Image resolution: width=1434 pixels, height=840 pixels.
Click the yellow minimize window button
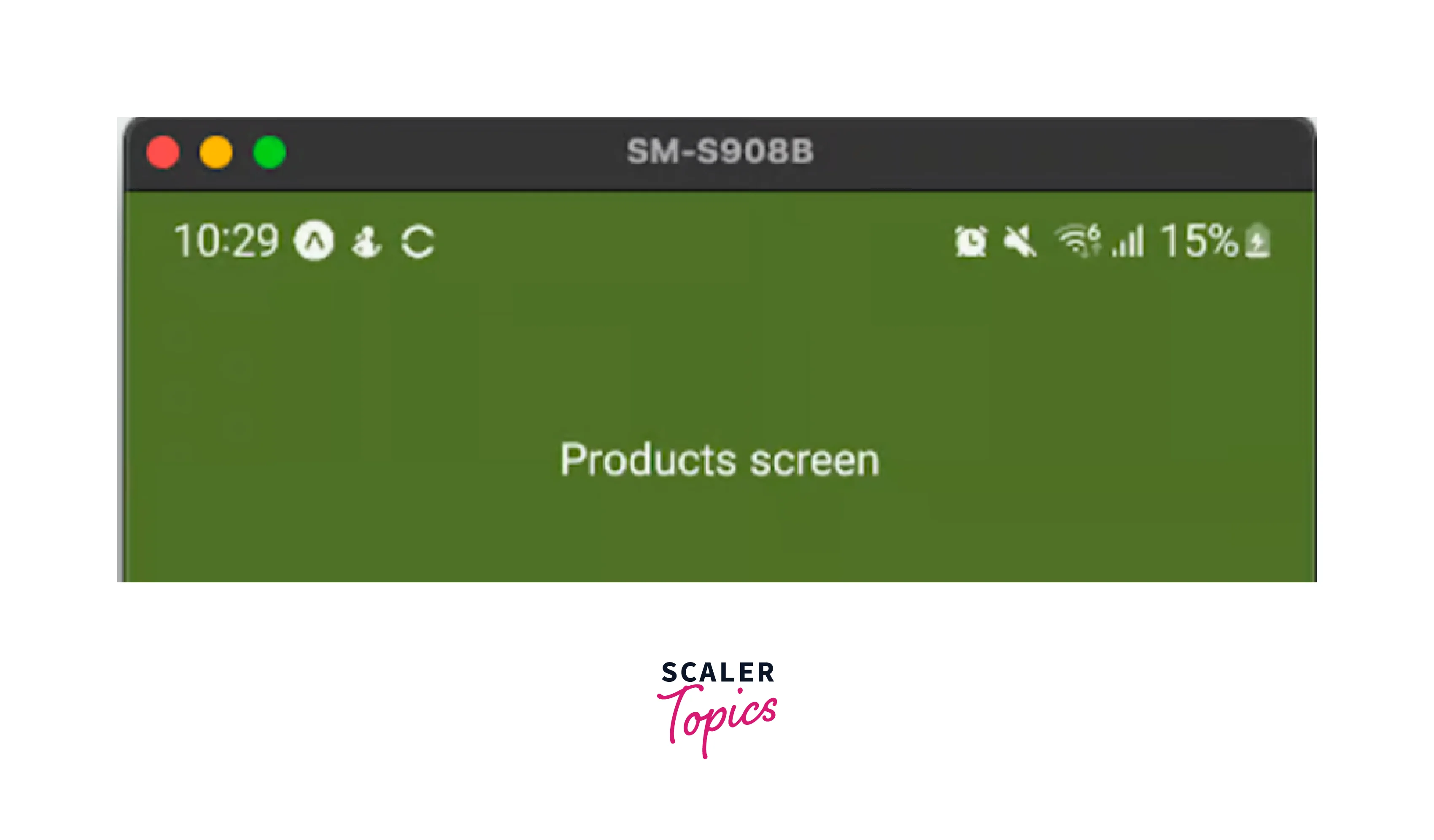pyautogui.click(x=216, y=153)
